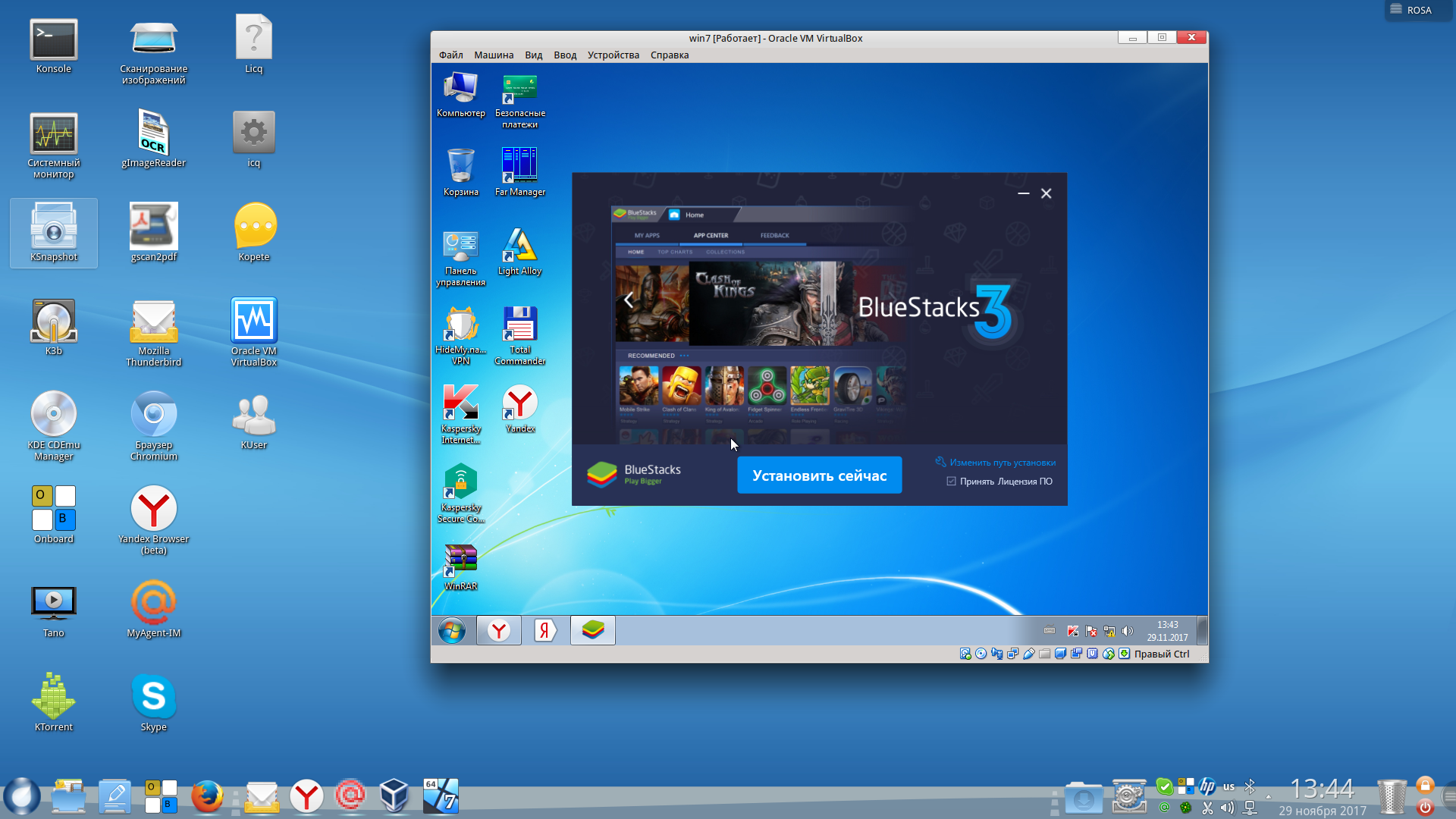Open the Устройства menu
The width and height of the screenshot is (1456, 819).
coord(613,55)
